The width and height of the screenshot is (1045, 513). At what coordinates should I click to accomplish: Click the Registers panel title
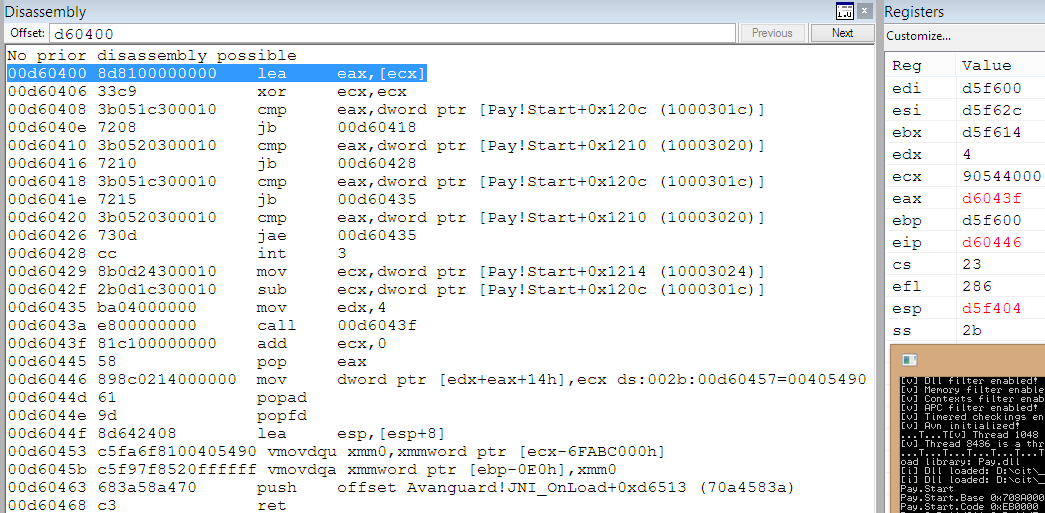(914, 12)
